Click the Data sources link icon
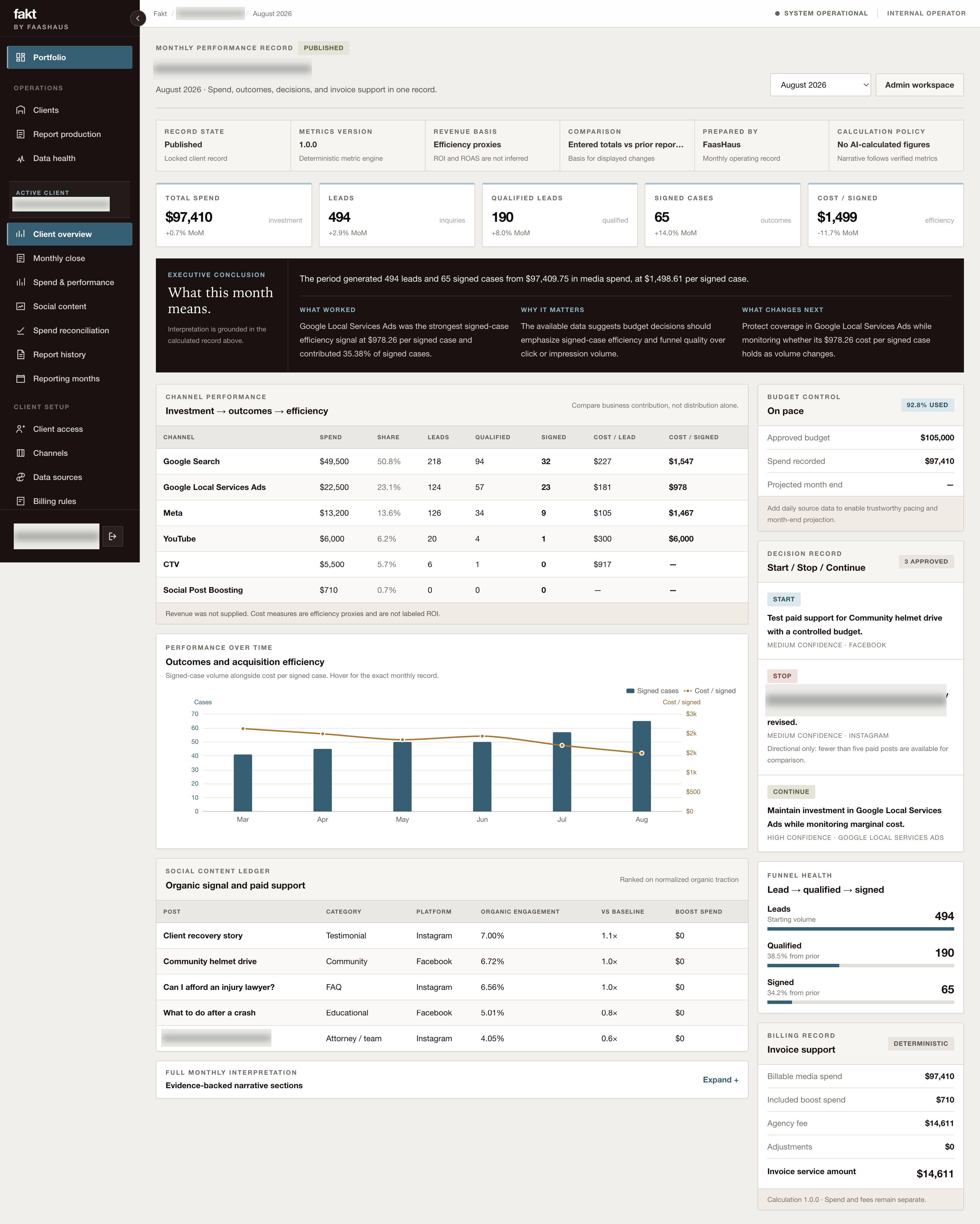 pos(20,477)
